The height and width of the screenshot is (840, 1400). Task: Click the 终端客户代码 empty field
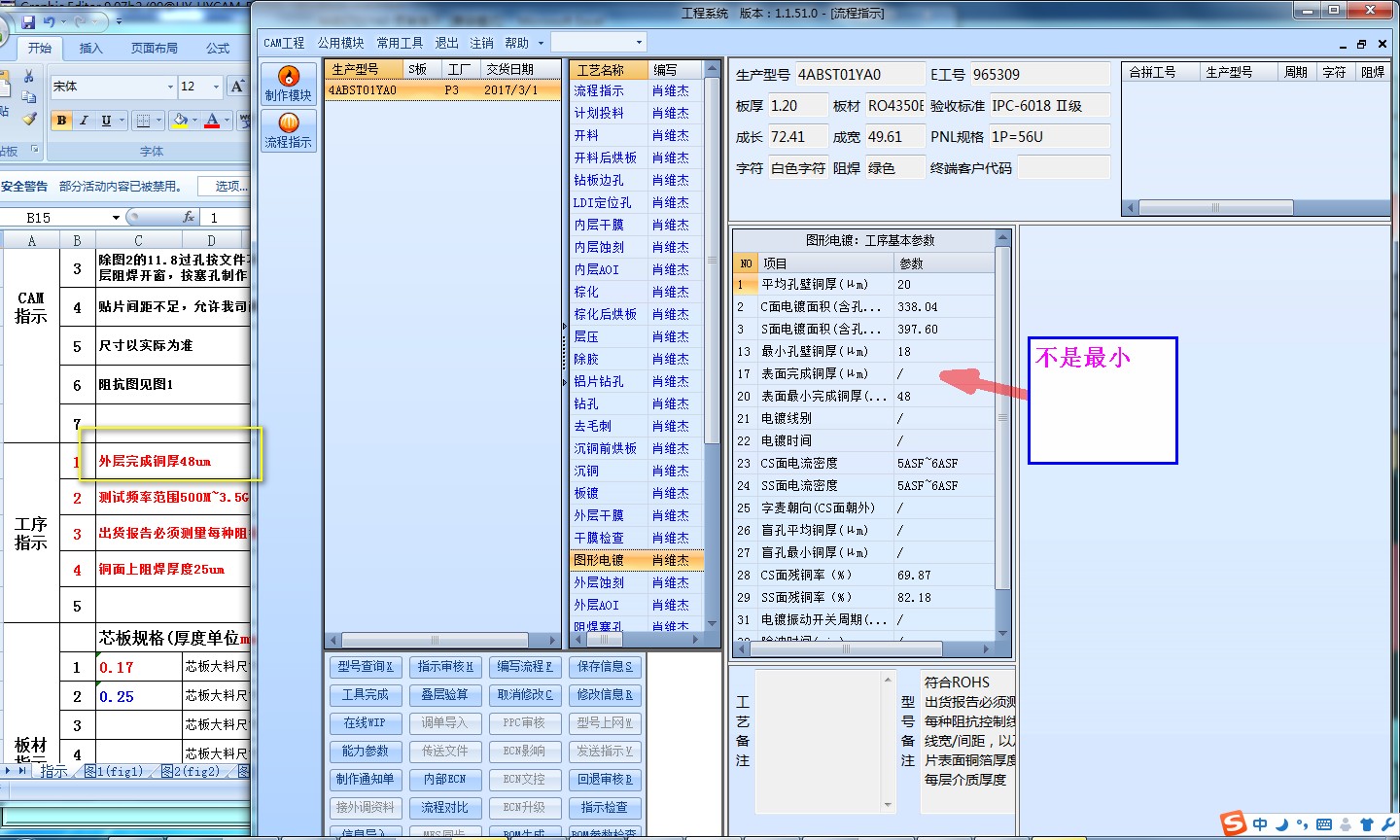click(1063, 167)
